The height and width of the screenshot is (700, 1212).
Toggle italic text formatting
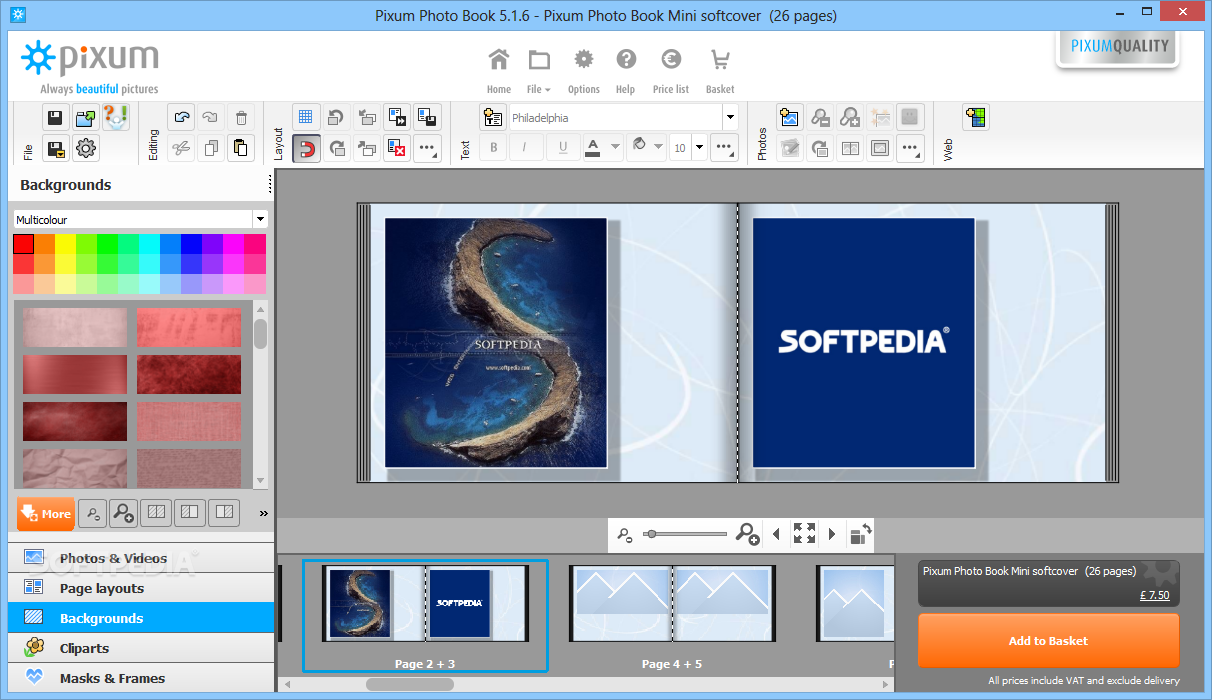click(x=526, y=148)
